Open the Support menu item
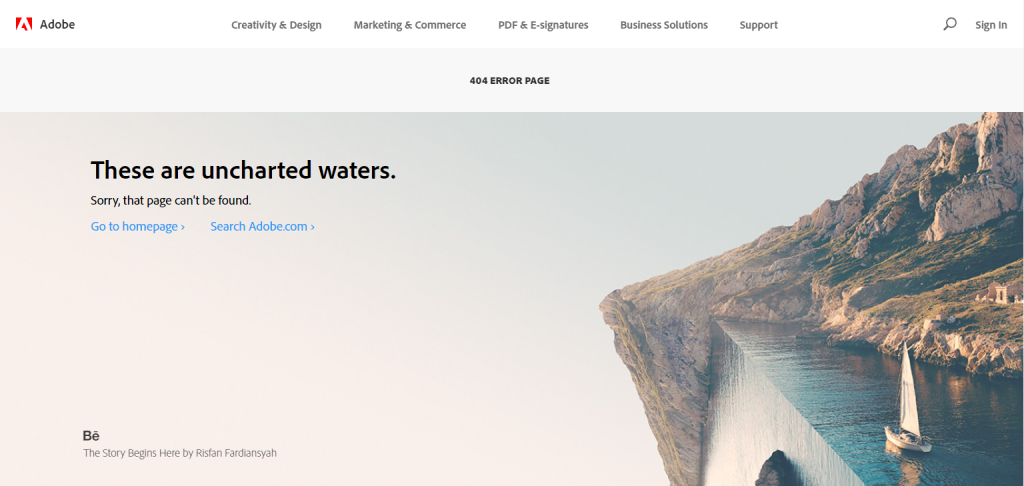 [x=758, y=25]
